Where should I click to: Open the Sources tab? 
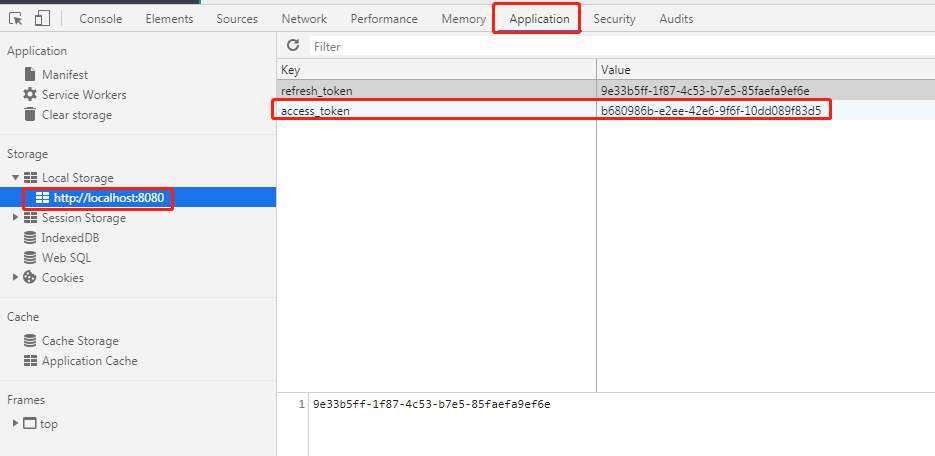pos(237,19)
